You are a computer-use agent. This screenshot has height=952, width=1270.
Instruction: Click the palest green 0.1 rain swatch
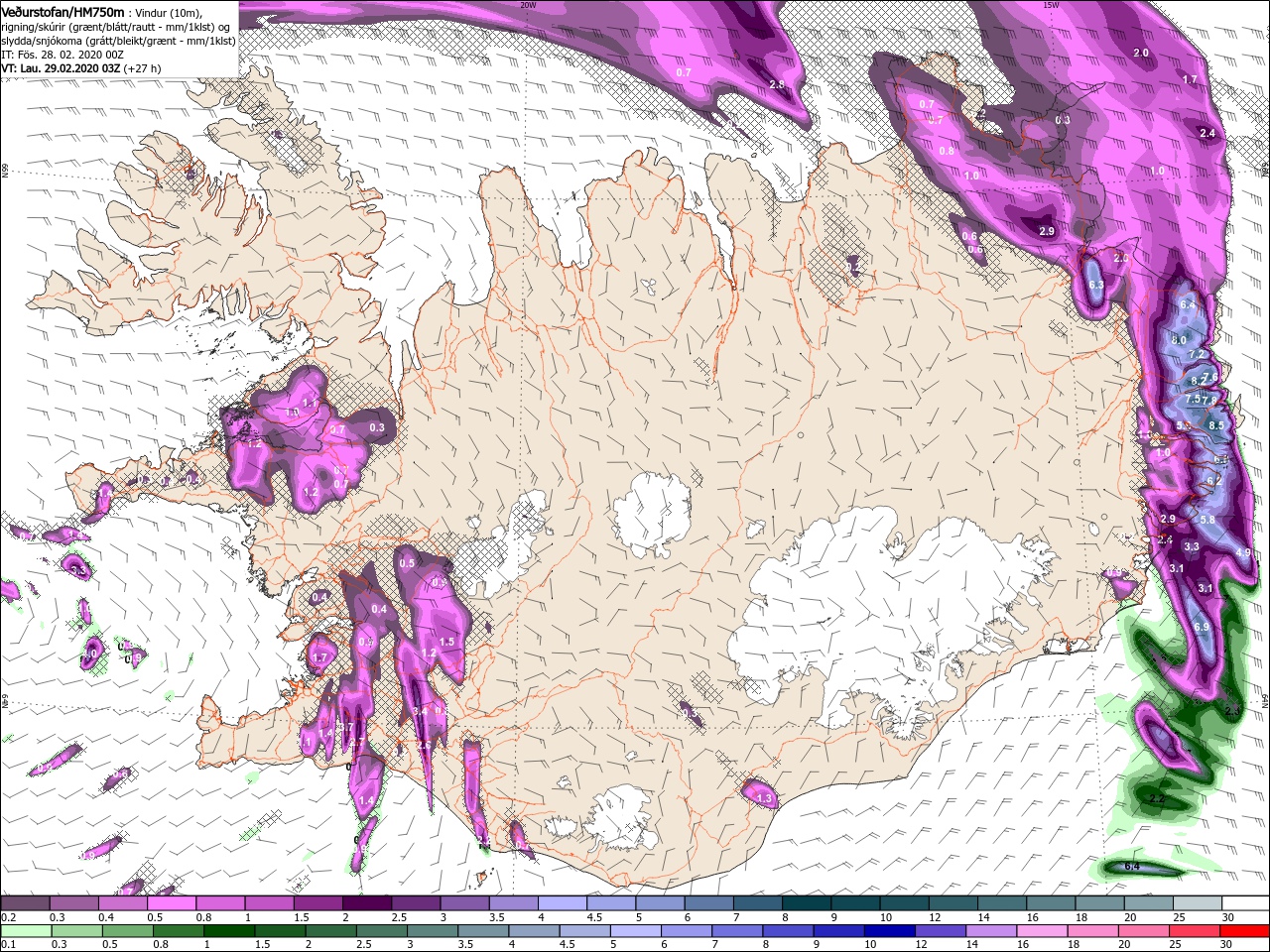[26, 931]
